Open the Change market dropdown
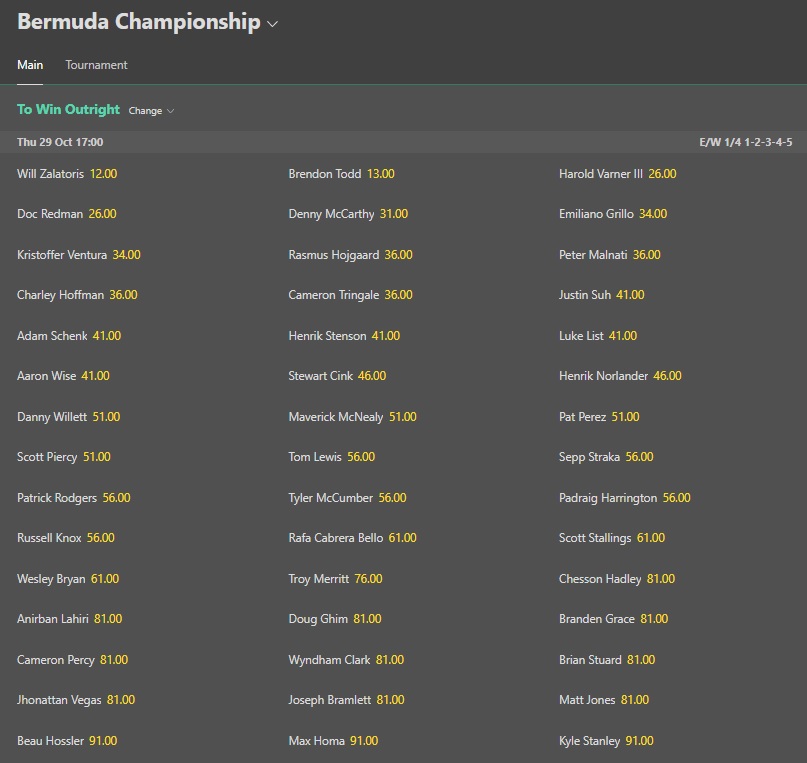Screen dimensions: 807x763 tap(151, 111)
